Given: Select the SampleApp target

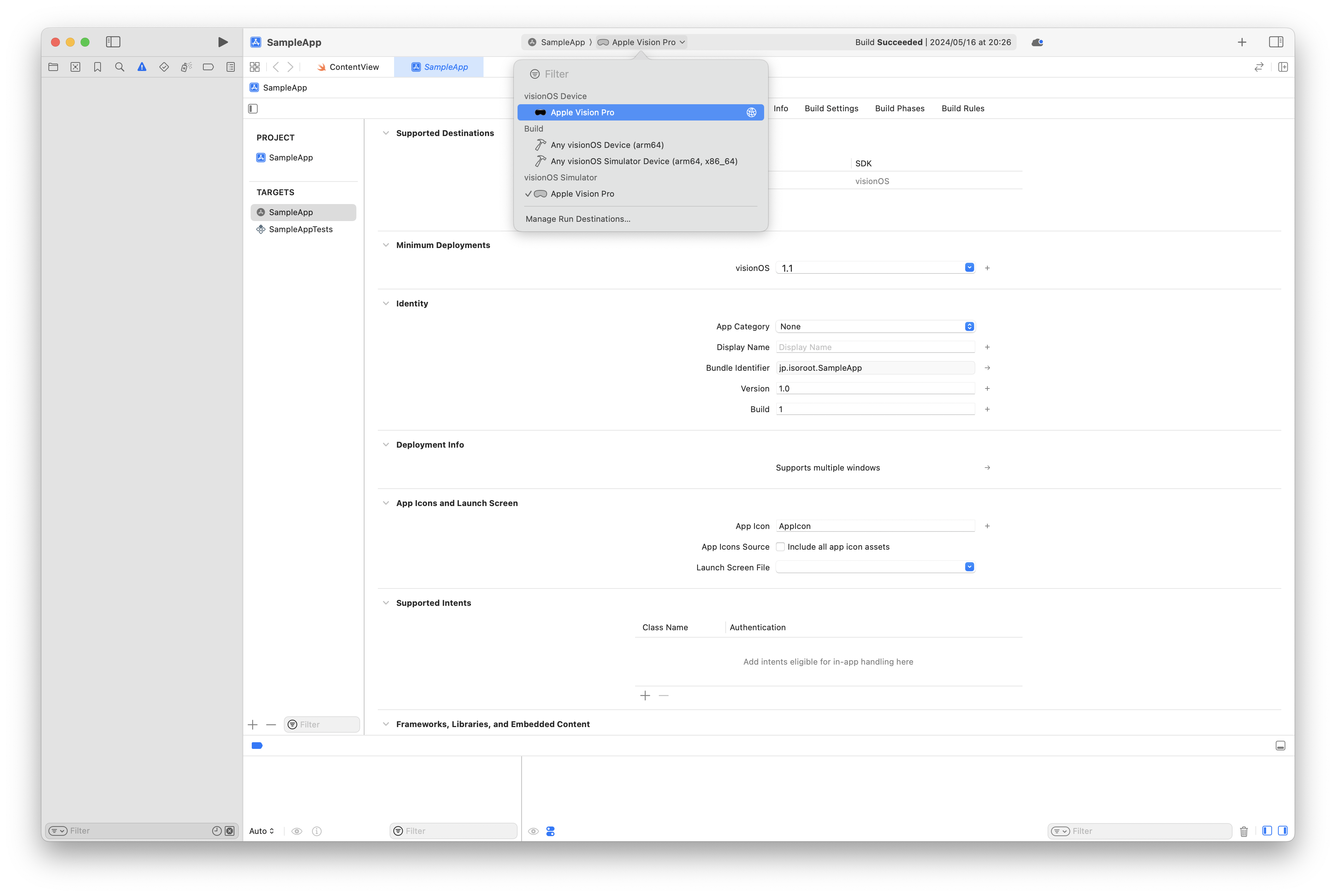Looking at the screenshot, I should pos(303,213).
